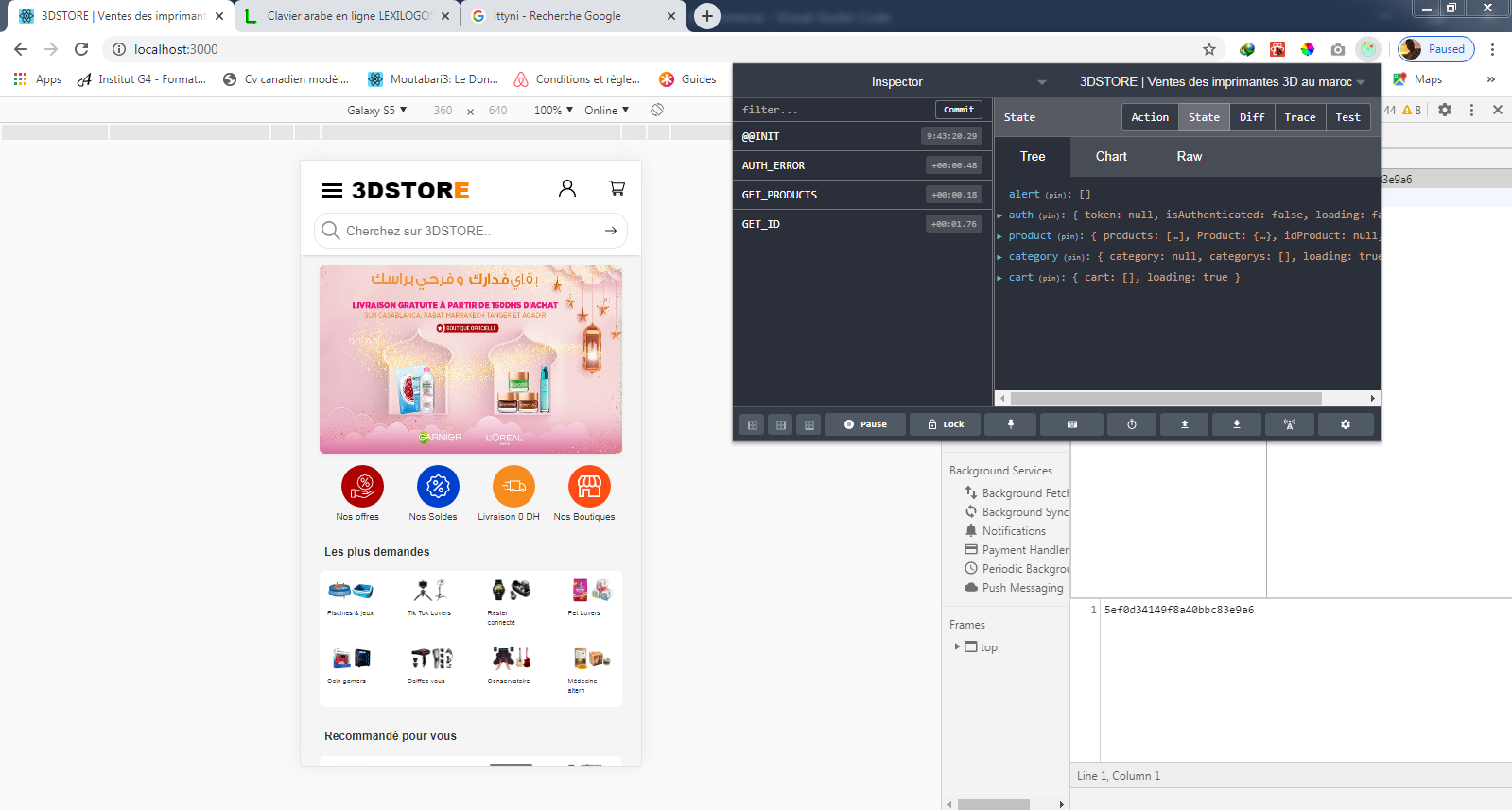Go back in browser history

coord(21,49)
